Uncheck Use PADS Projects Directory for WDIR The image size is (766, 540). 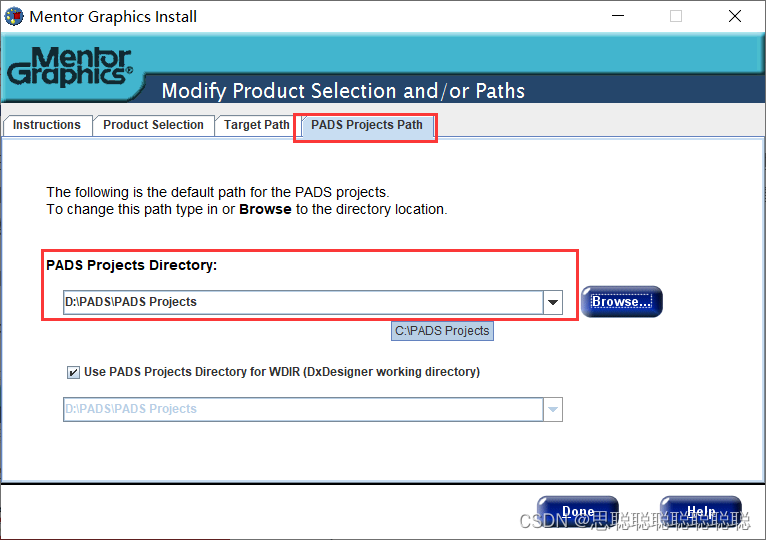[x=73, y=372]
